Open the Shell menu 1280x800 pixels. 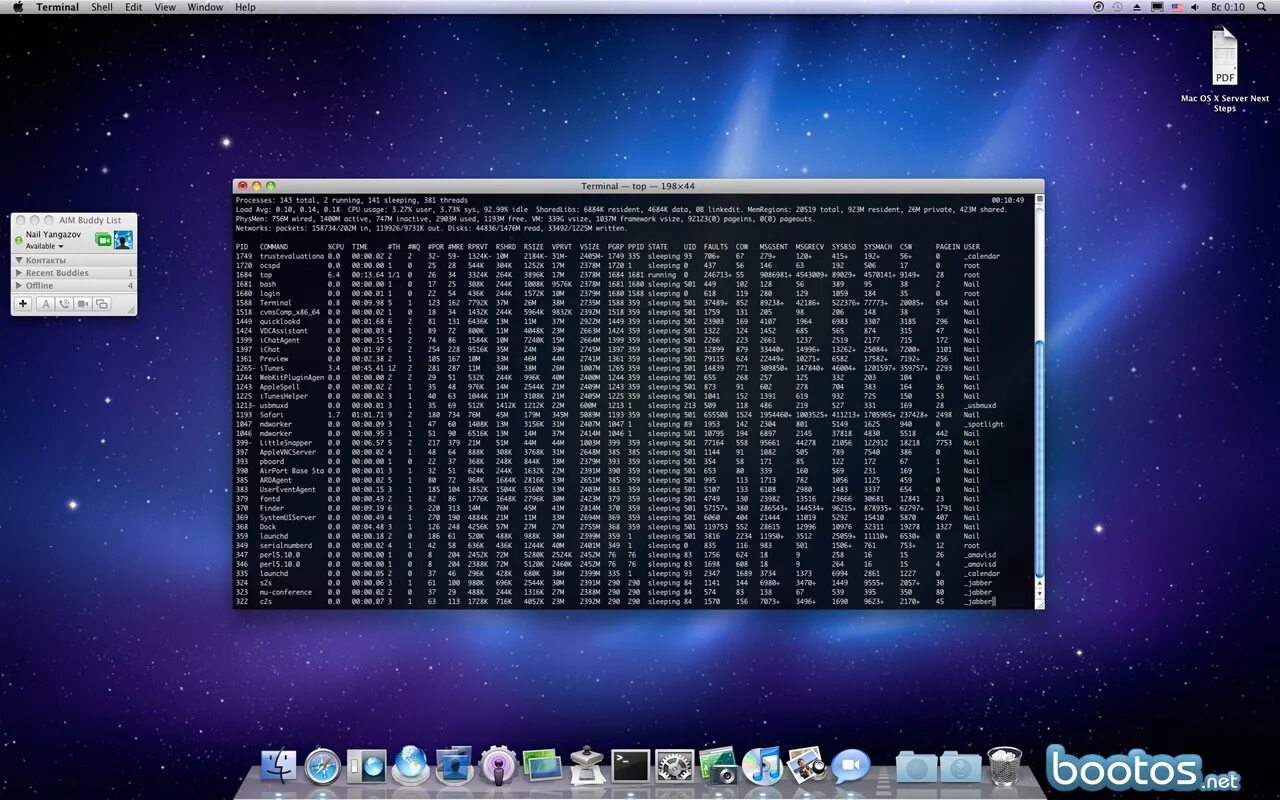102,7
